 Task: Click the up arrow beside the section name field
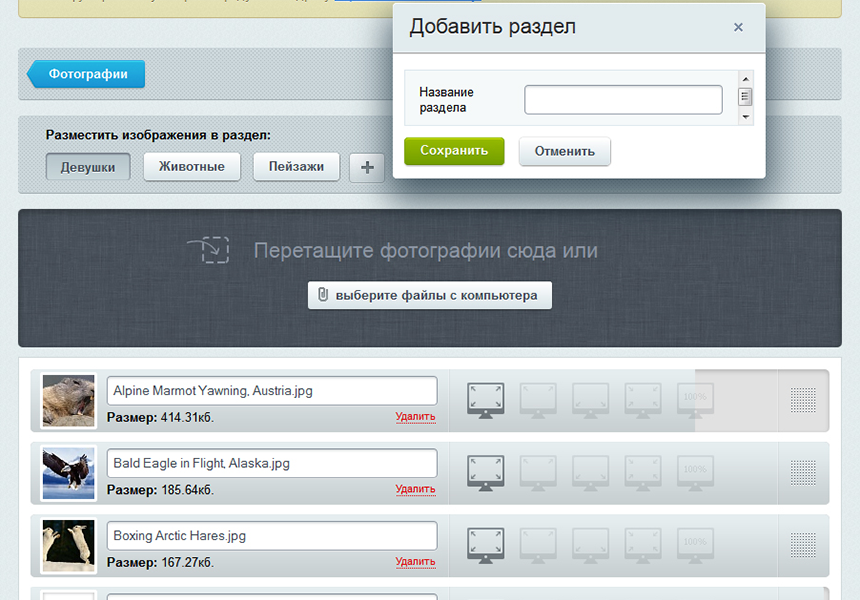tap(744, 78)
